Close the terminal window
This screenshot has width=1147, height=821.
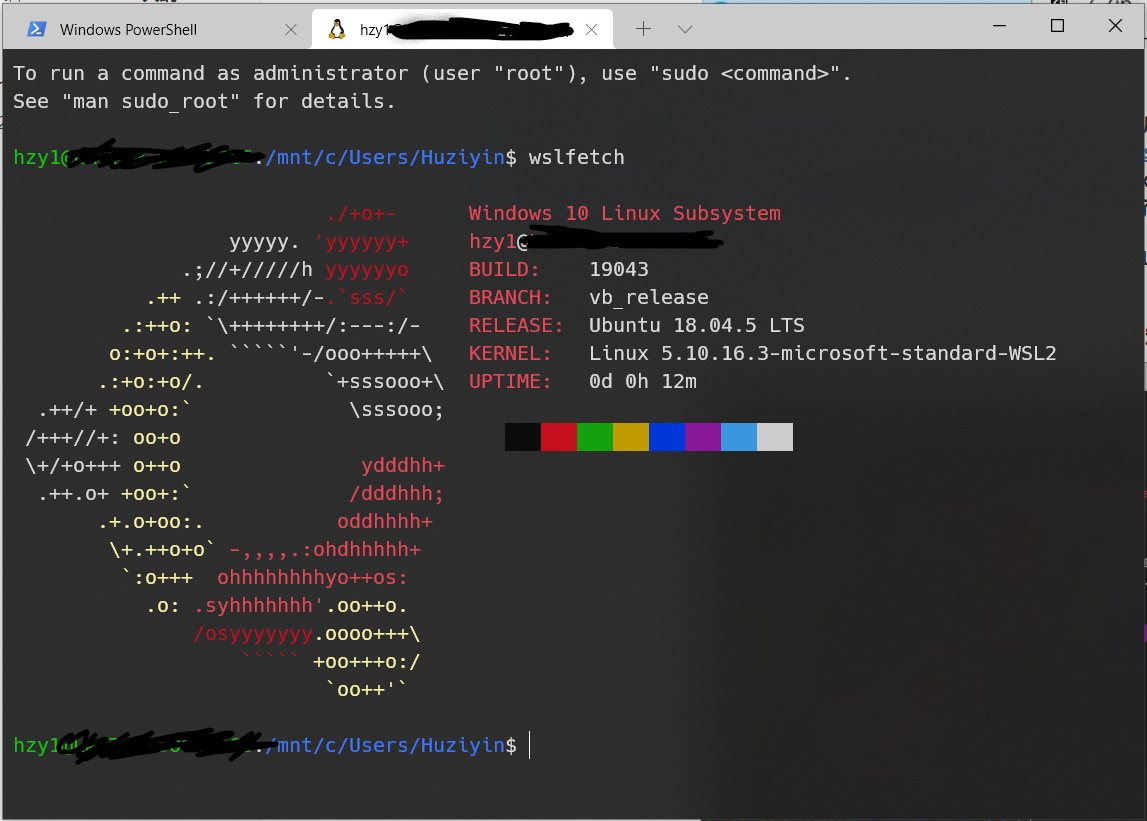[x=1115, y=26]
